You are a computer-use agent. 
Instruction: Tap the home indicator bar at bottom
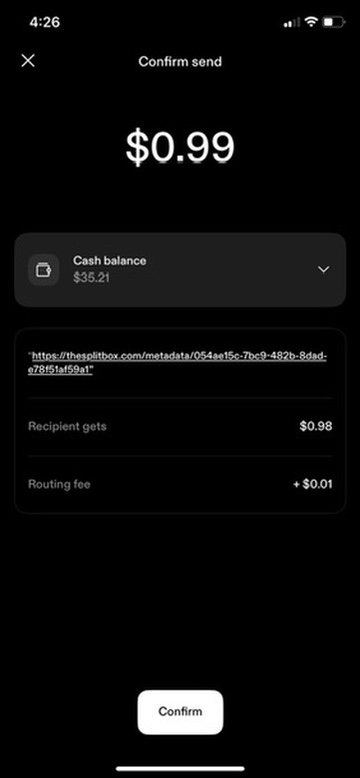(180, 769)
